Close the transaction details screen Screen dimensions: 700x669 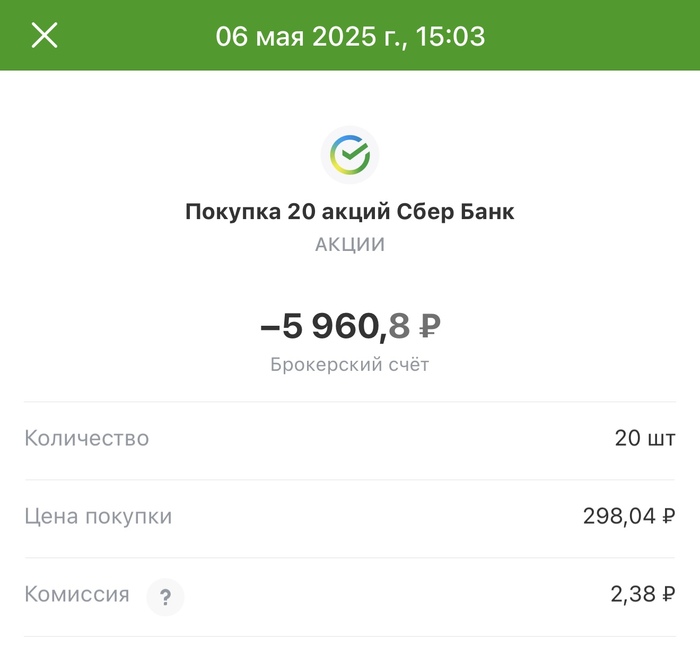click(45, 36)
